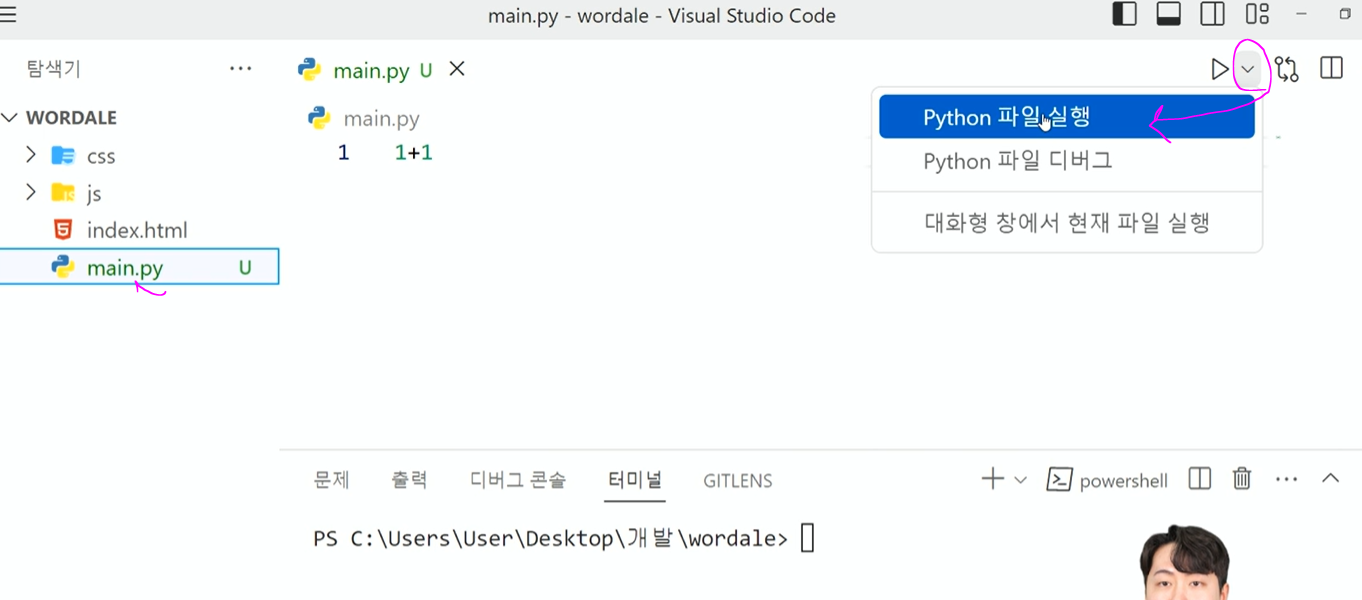Screen dimensions: 1362x600
Task: Switch to main.py editor tab
Action: [x=371, y=70]
